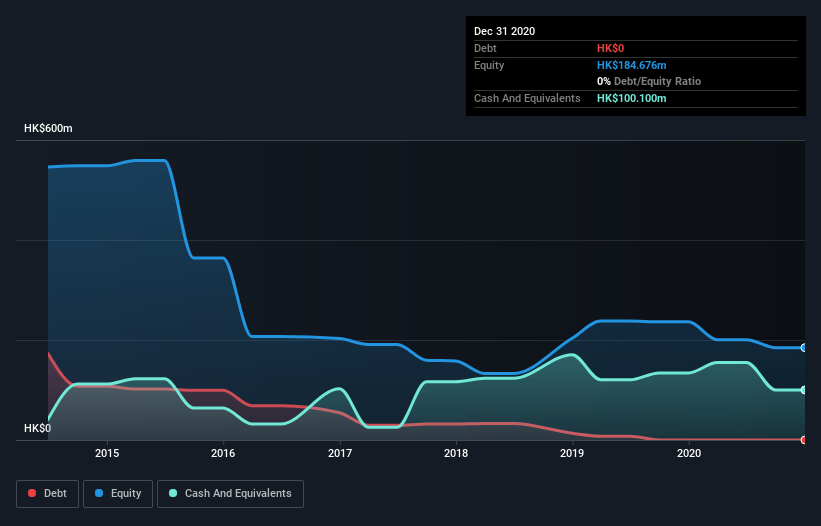
Task: Toggle the Debt legend button
Action: tap(47, 494)
